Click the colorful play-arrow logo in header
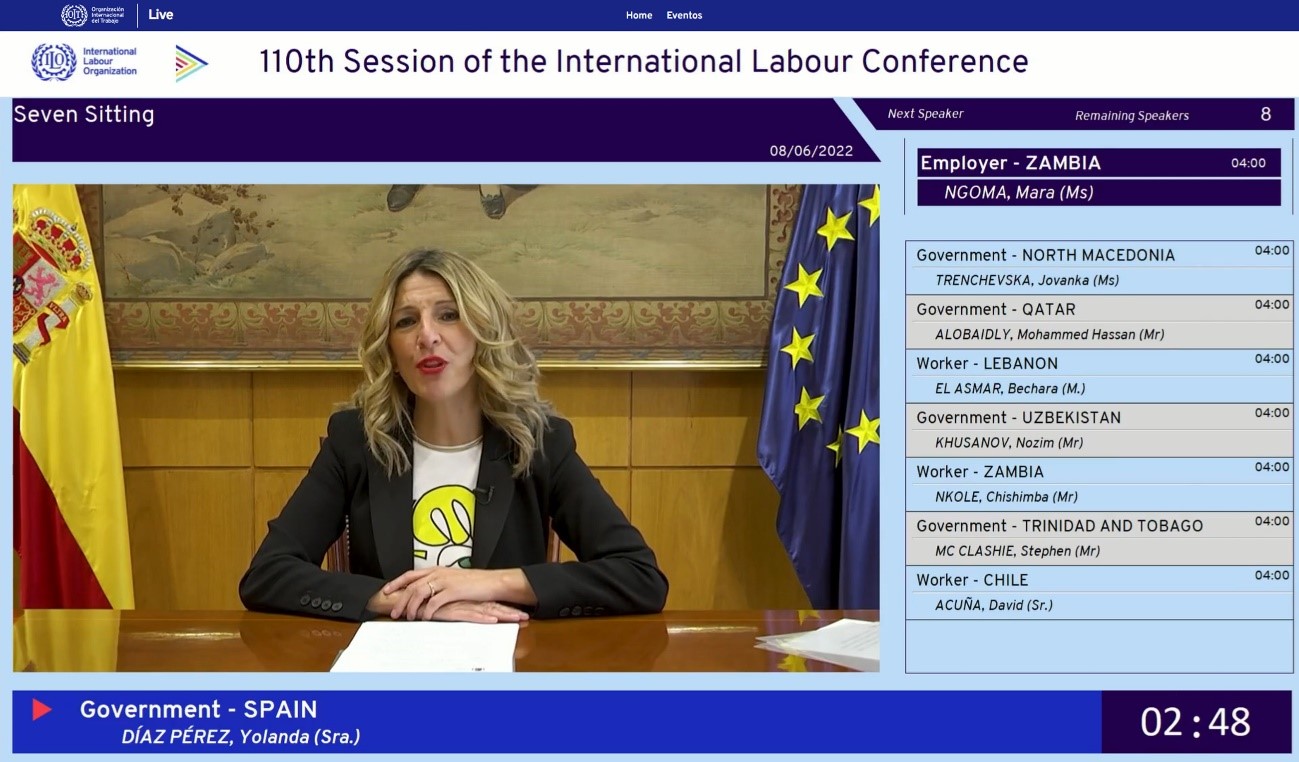Viewport: 1299px width, 762px height. click(191, 63)
